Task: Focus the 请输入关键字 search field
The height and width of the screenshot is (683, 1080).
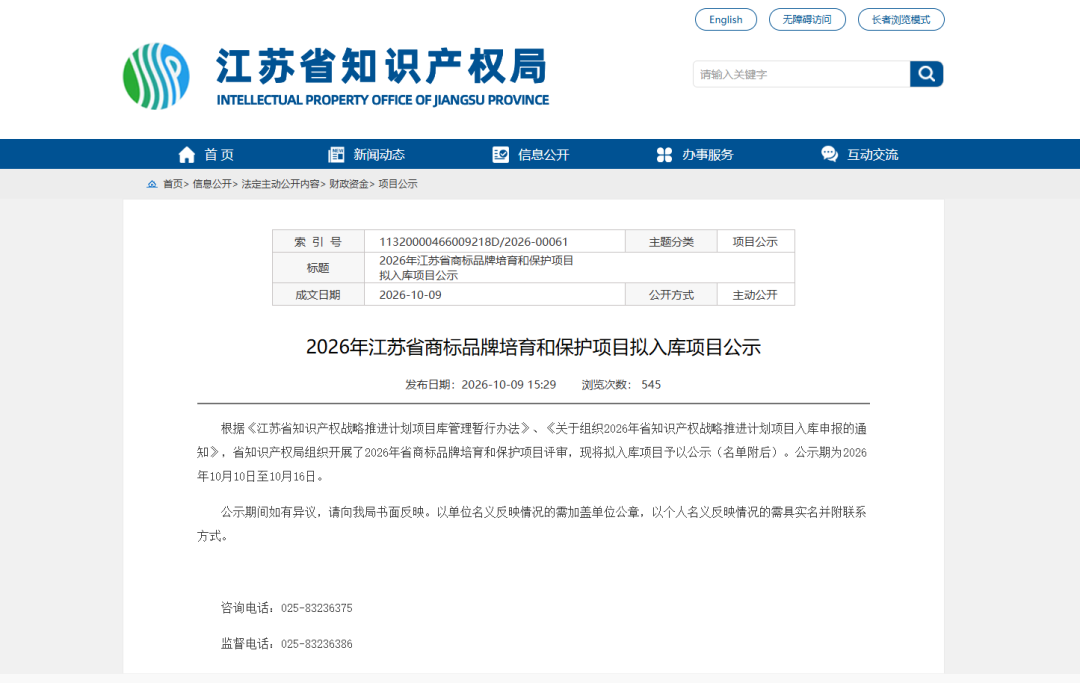Action: point(801,74)
